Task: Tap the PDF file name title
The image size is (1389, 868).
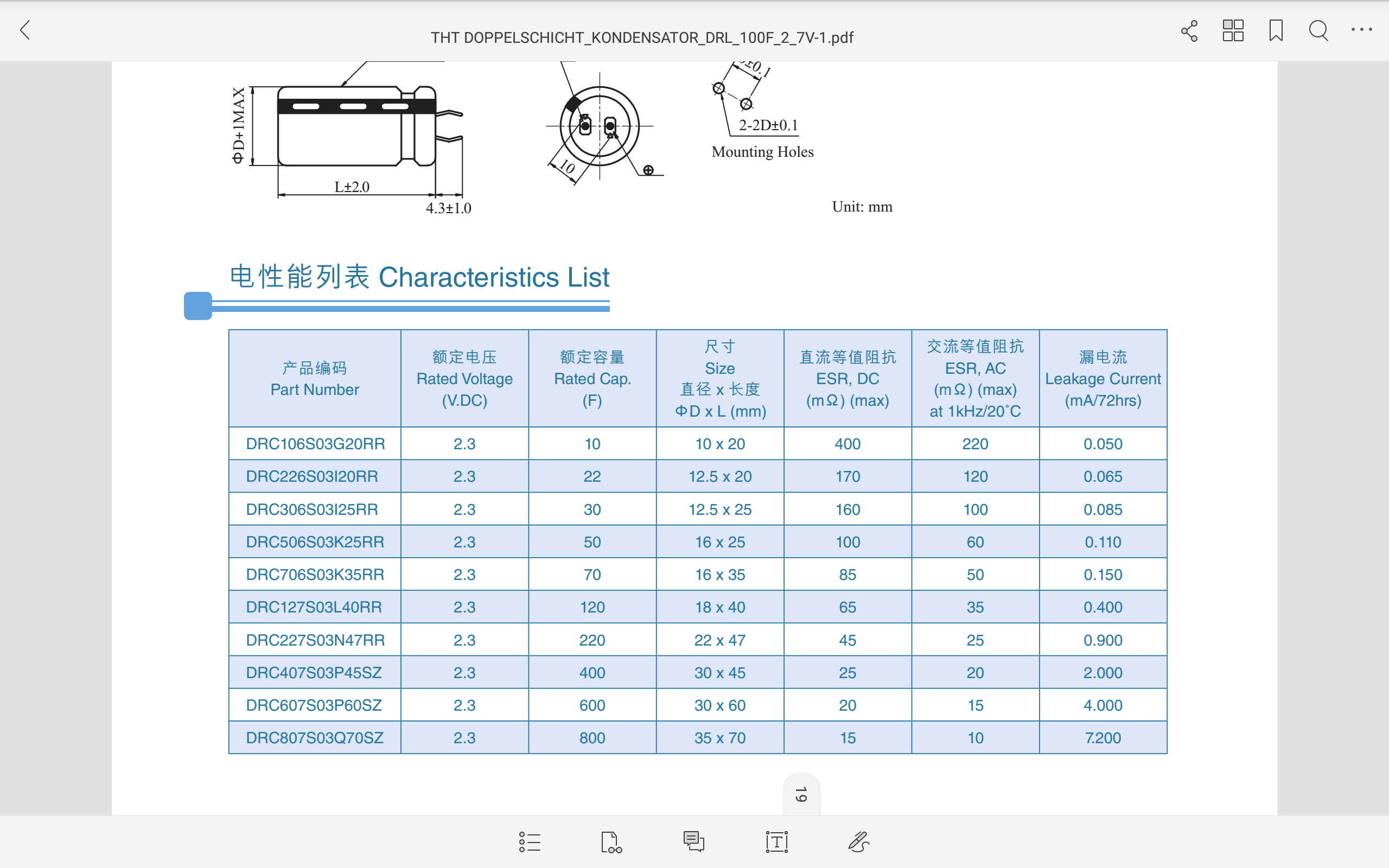Action: [642, 38]
